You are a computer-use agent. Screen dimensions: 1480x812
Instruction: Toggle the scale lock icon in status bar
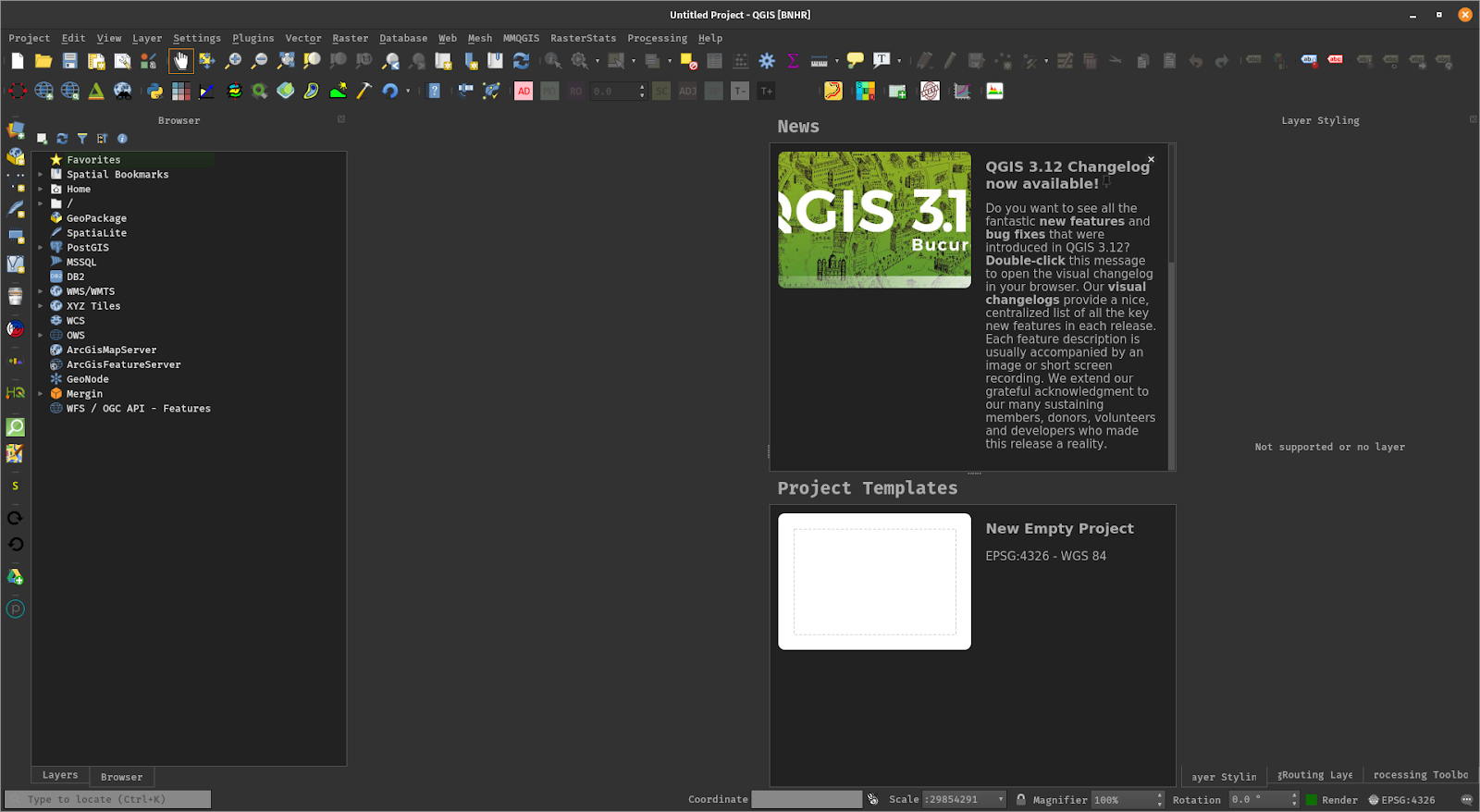point(1020,800)
